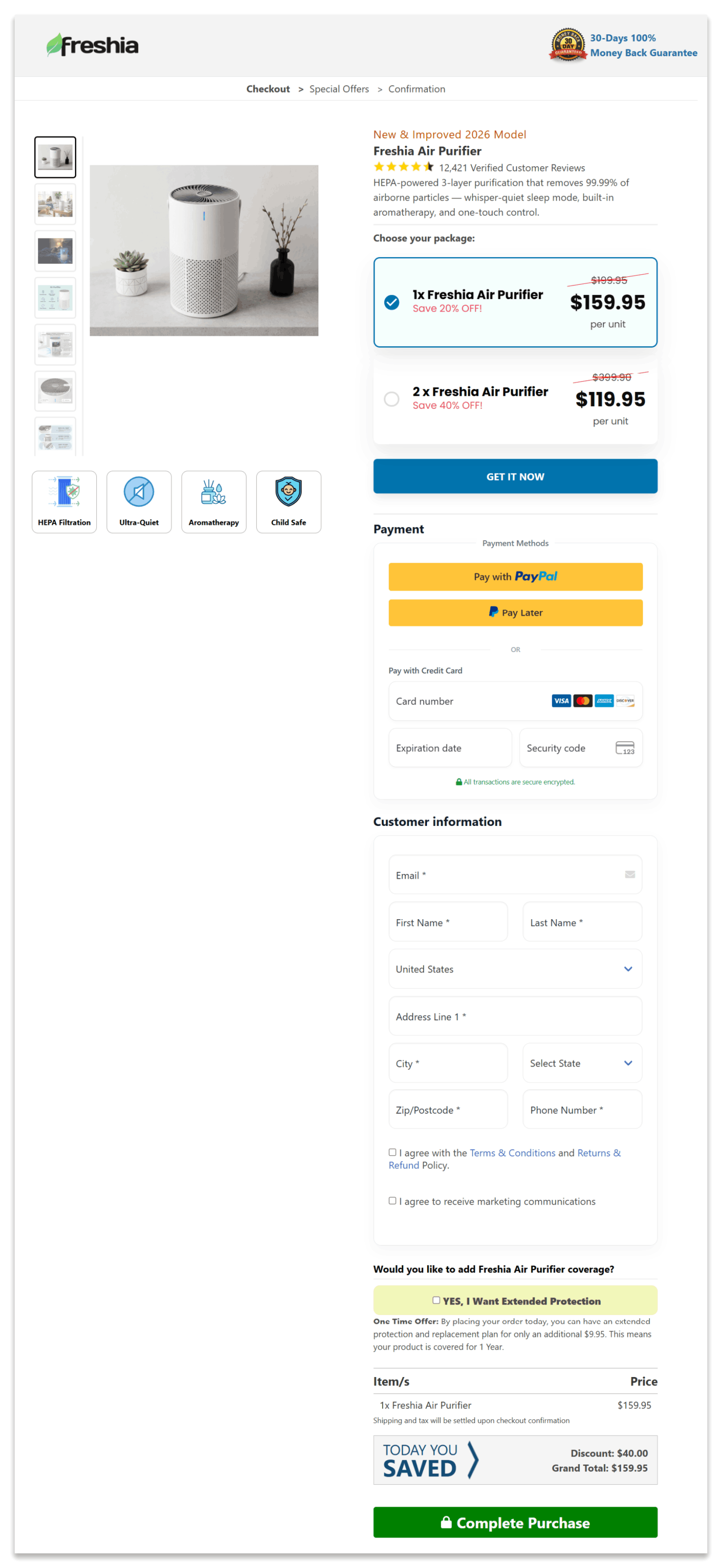Click the 'Grand Total: $159.95' text
The height and width of the screenshot is (1568, 722).
coord(600,1468)
